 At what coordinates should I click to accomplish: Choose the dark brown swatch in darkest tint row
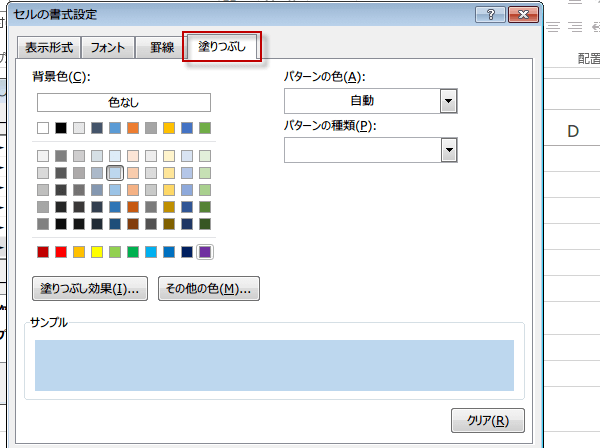click(x=133, y=224)
